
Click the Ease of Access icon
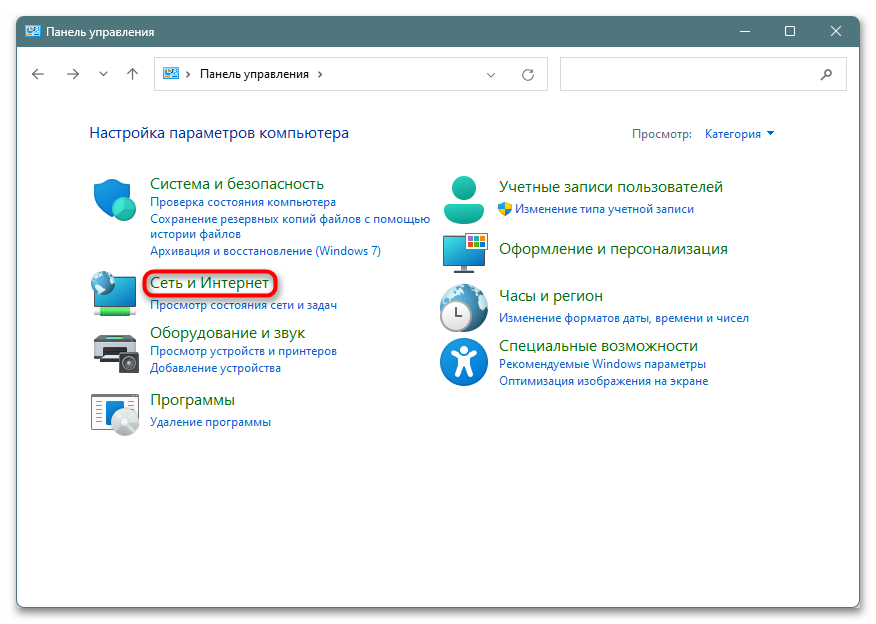point(464,362)
